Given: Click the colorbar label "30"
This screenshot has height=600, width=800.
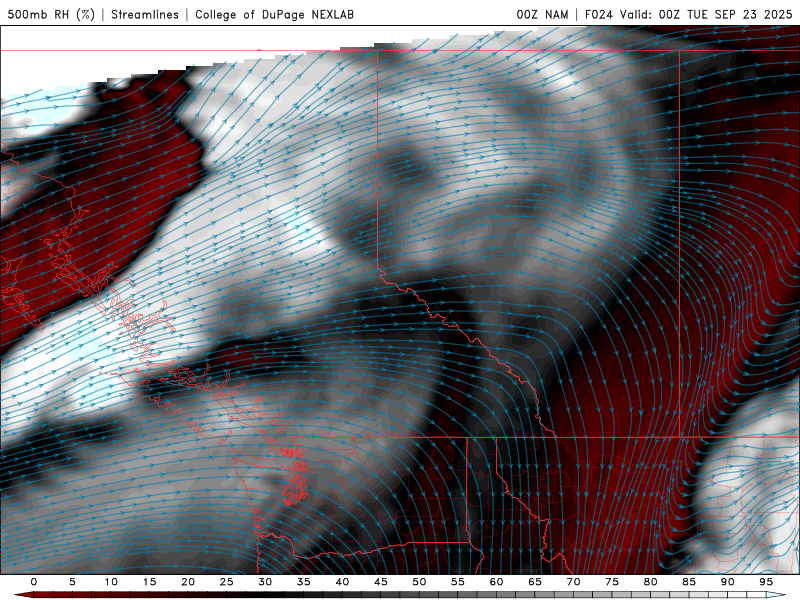Looking at the screenshot, I should pos(265,582).
